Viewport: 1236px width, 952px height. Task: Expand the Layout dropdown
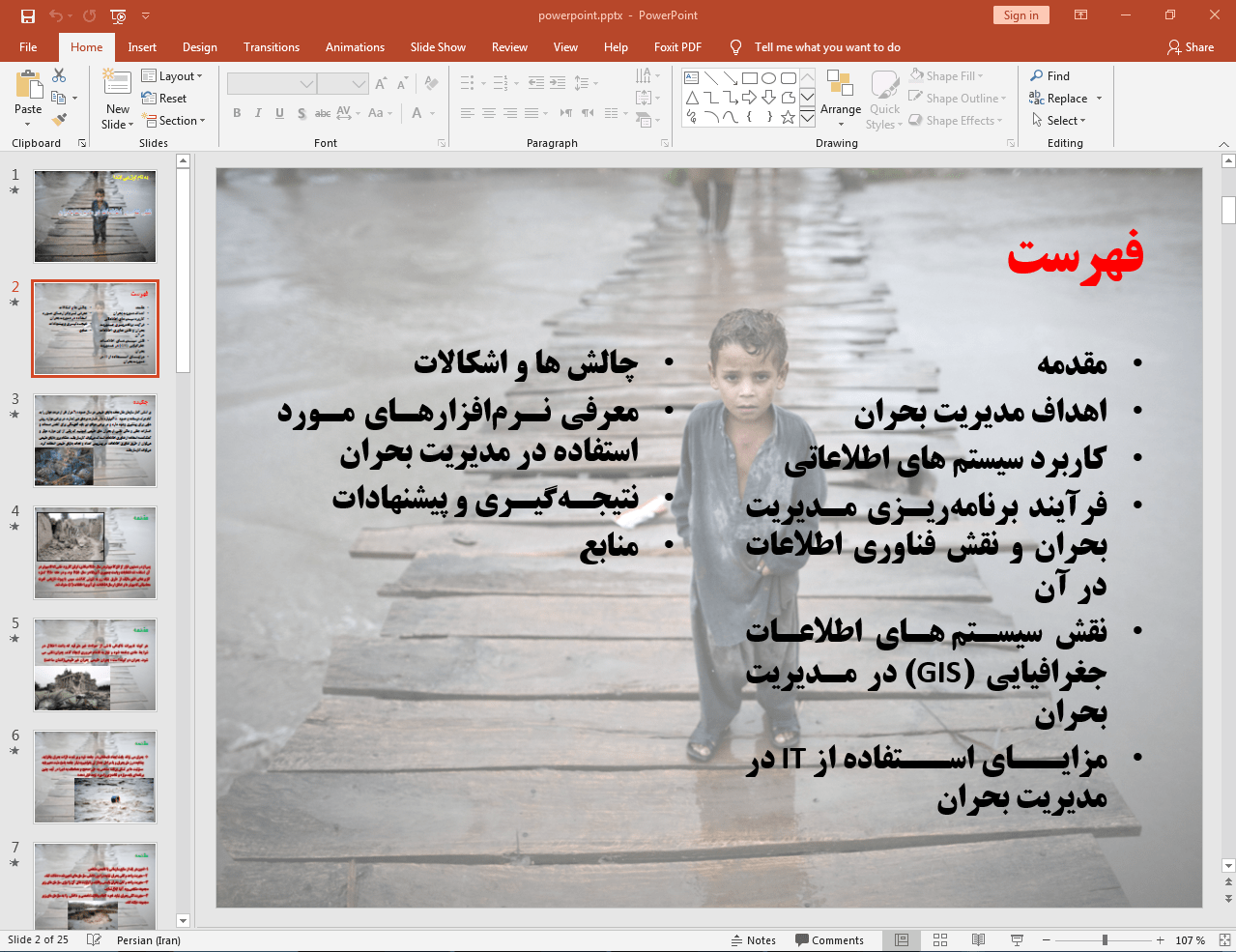pyautogui.click(x=172, y=76)
